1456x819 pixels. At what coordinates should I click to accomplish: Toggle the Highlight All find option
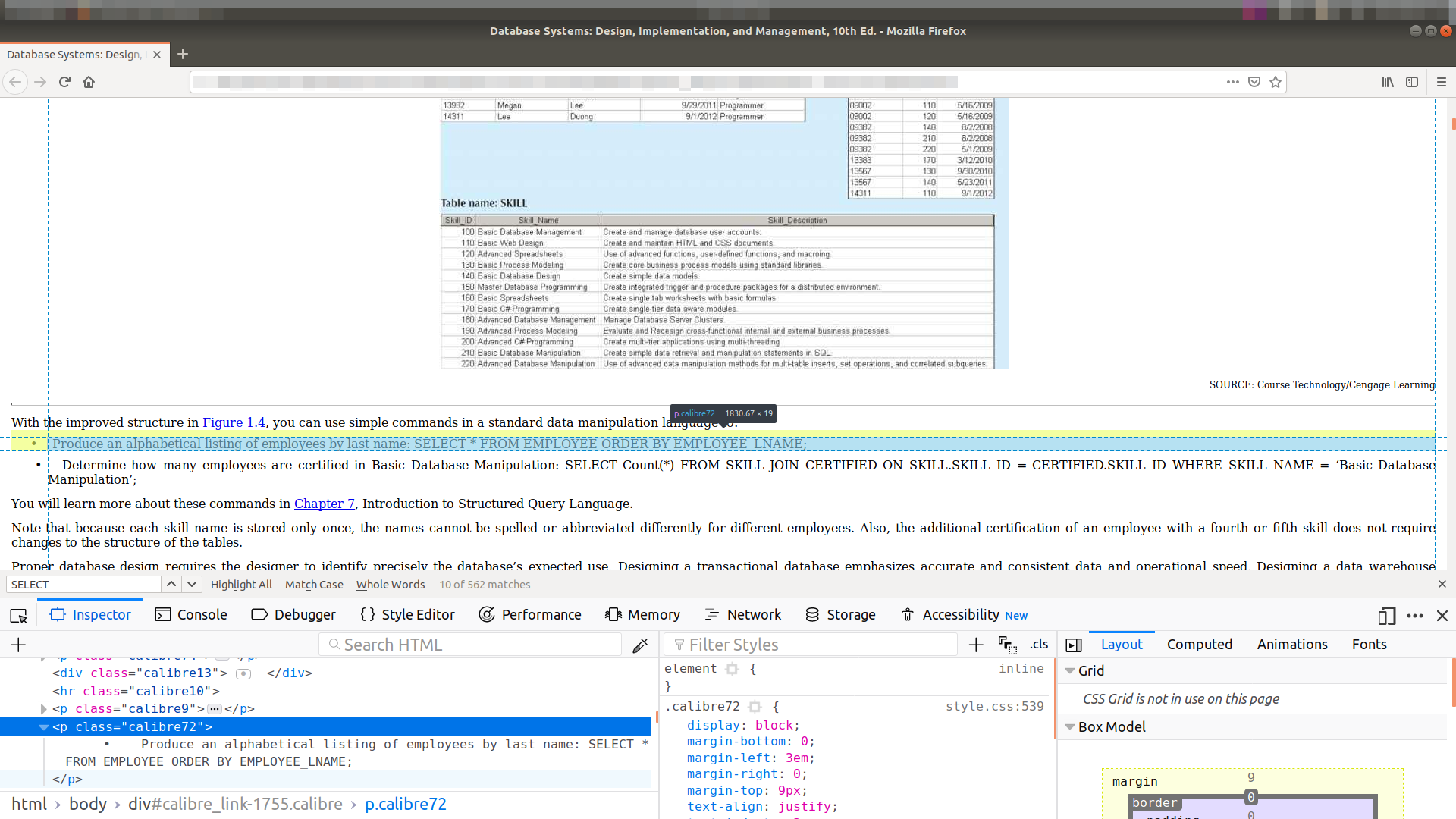coord(241,585)
